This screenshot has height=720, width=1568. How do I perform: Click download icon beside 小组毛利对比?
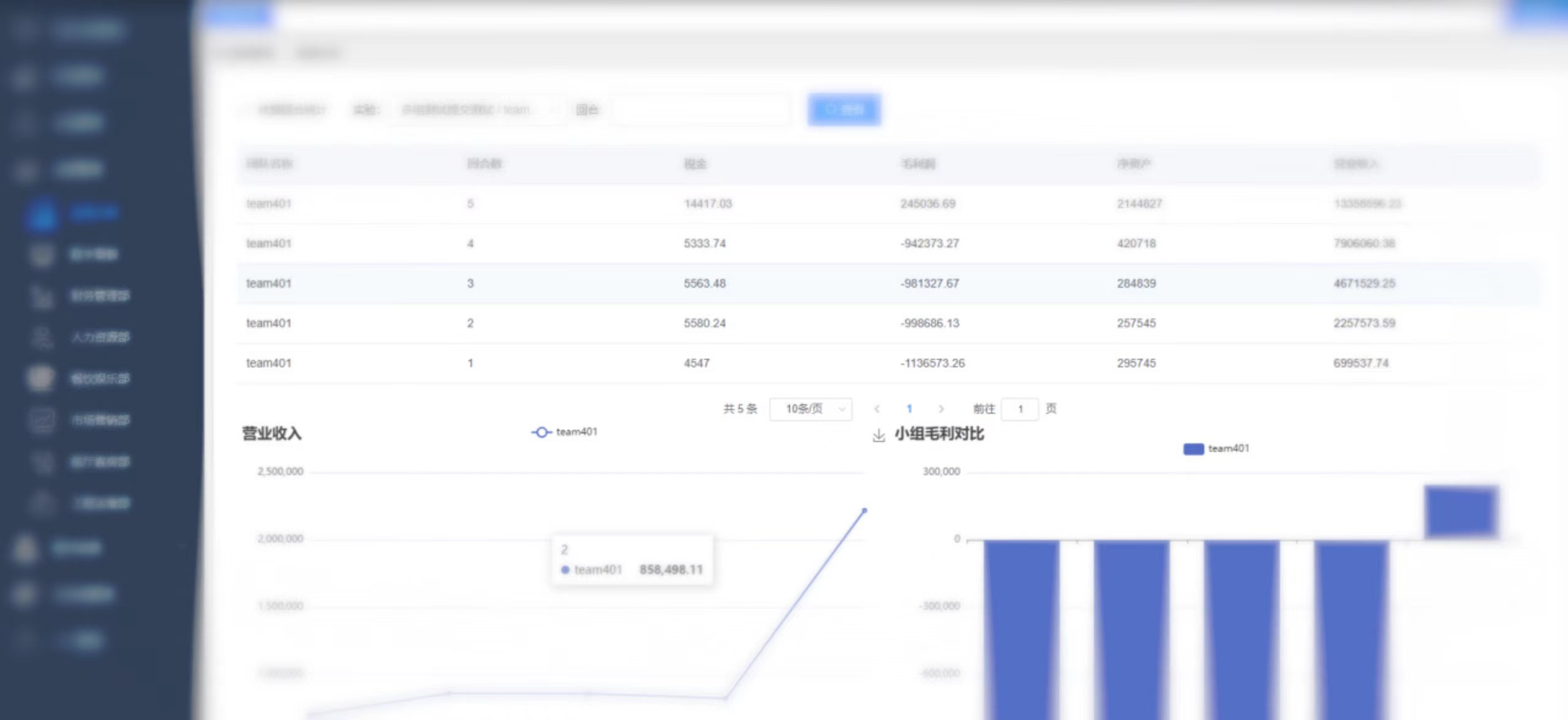click(x=878, y=435)
